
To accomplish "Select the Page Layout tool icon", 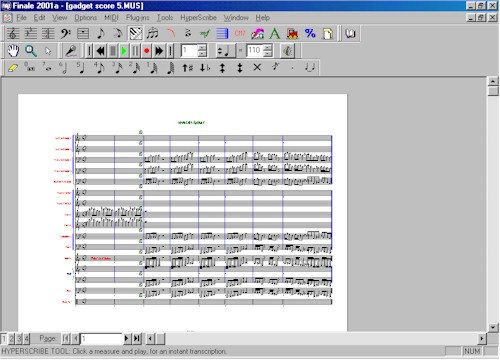I will click(327, 33).
